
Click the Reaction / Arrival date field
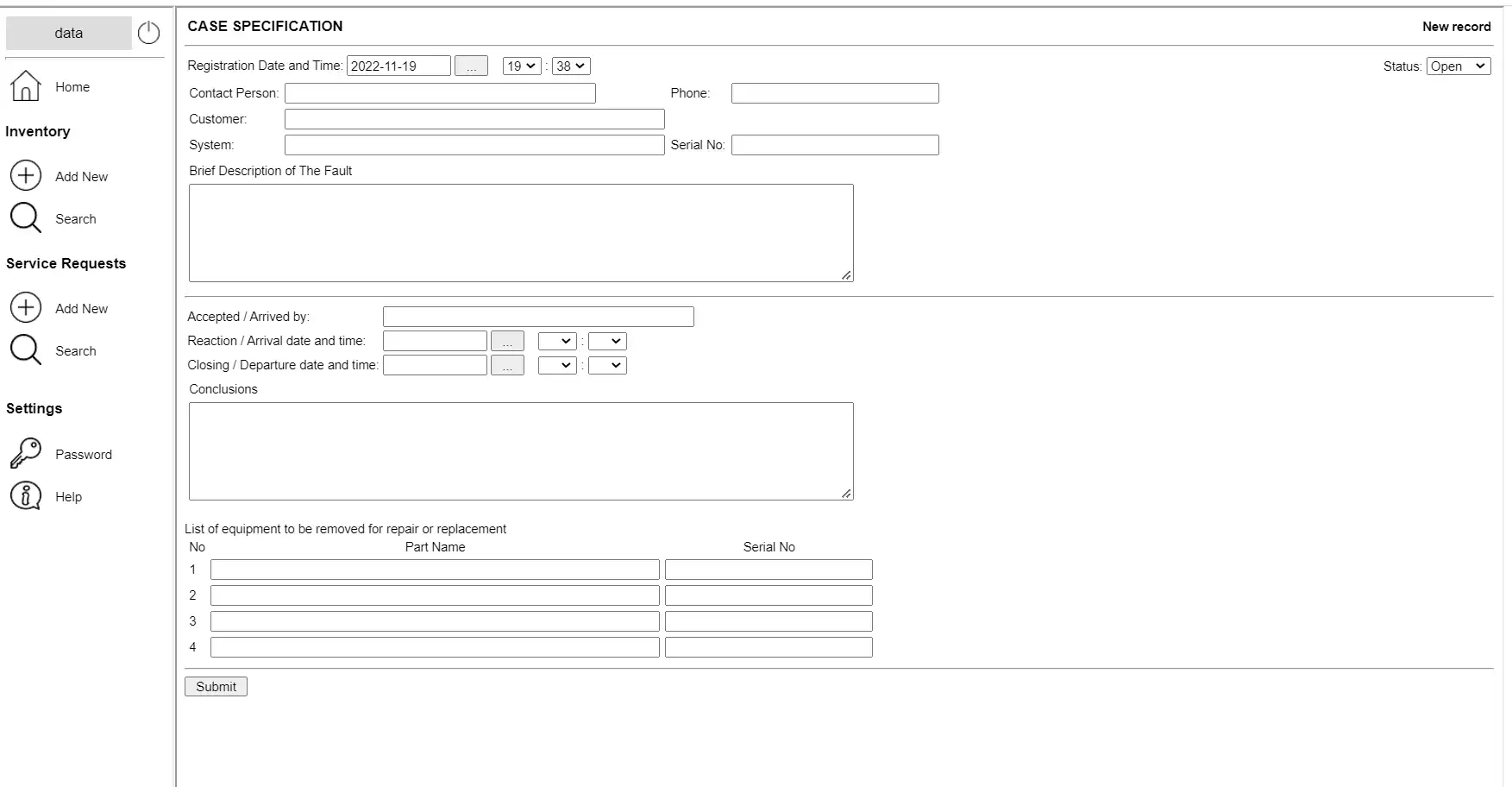tap(435, 341)
